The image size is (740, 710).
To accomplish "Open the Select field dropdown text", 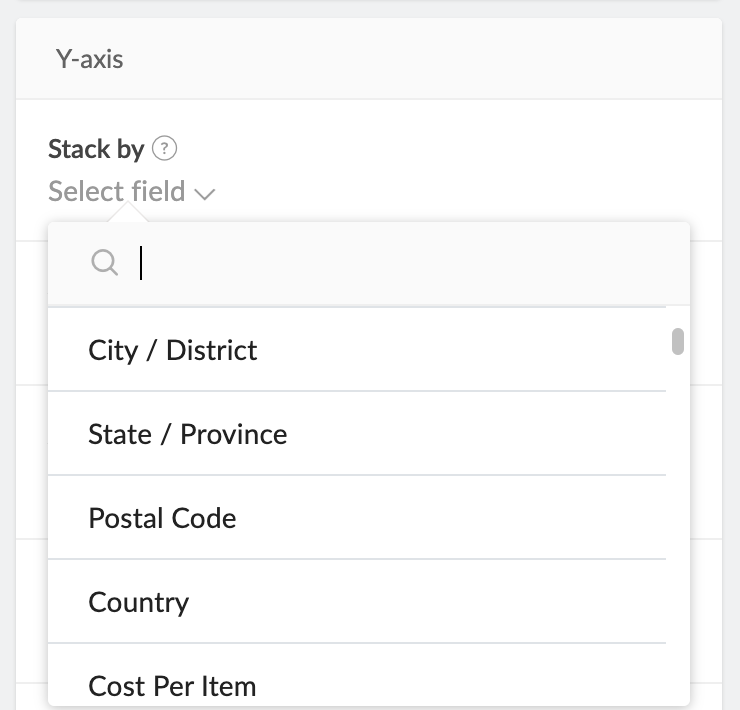I will [117, 191].
